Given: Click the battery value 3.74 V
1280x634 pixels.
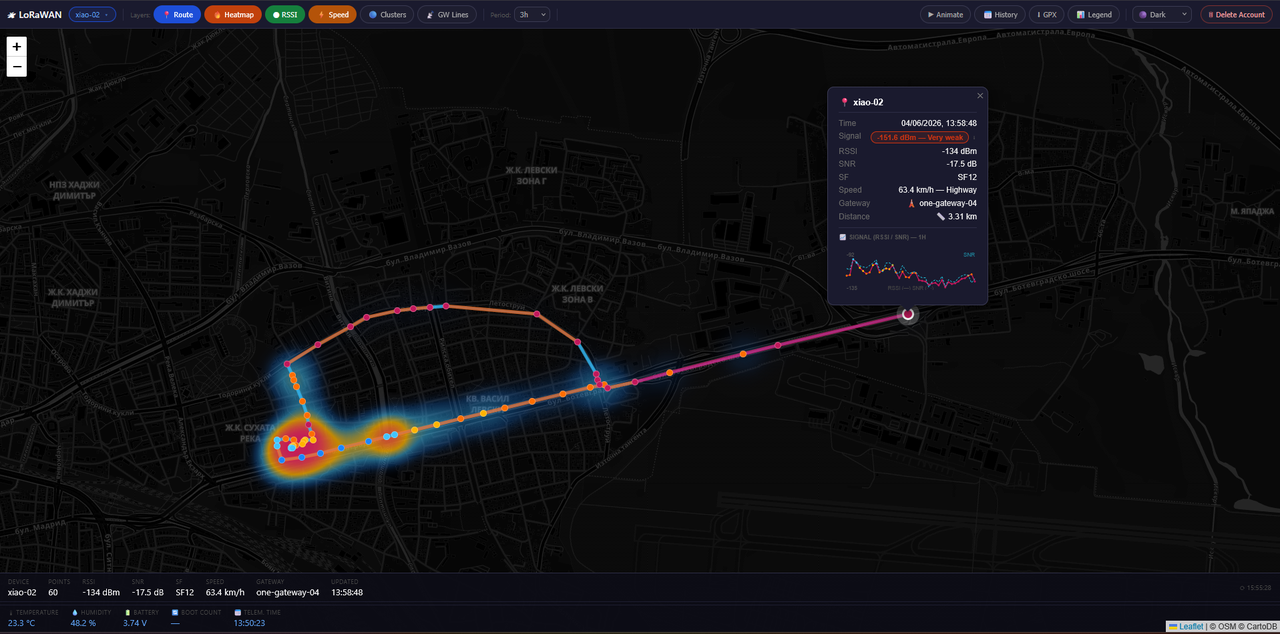Looking at the screenshot, I should tap(135, 623).
